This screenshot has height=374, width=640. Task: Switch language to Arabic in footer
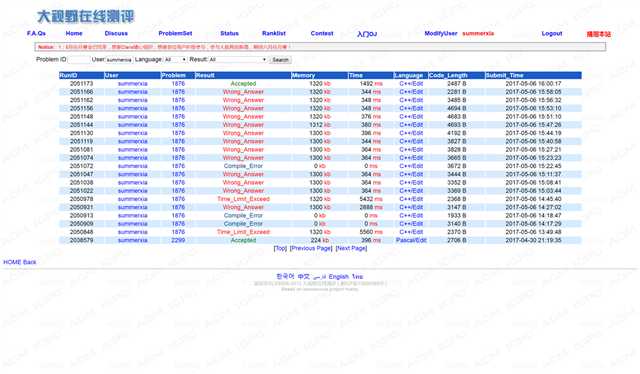(x=320, y=276)
